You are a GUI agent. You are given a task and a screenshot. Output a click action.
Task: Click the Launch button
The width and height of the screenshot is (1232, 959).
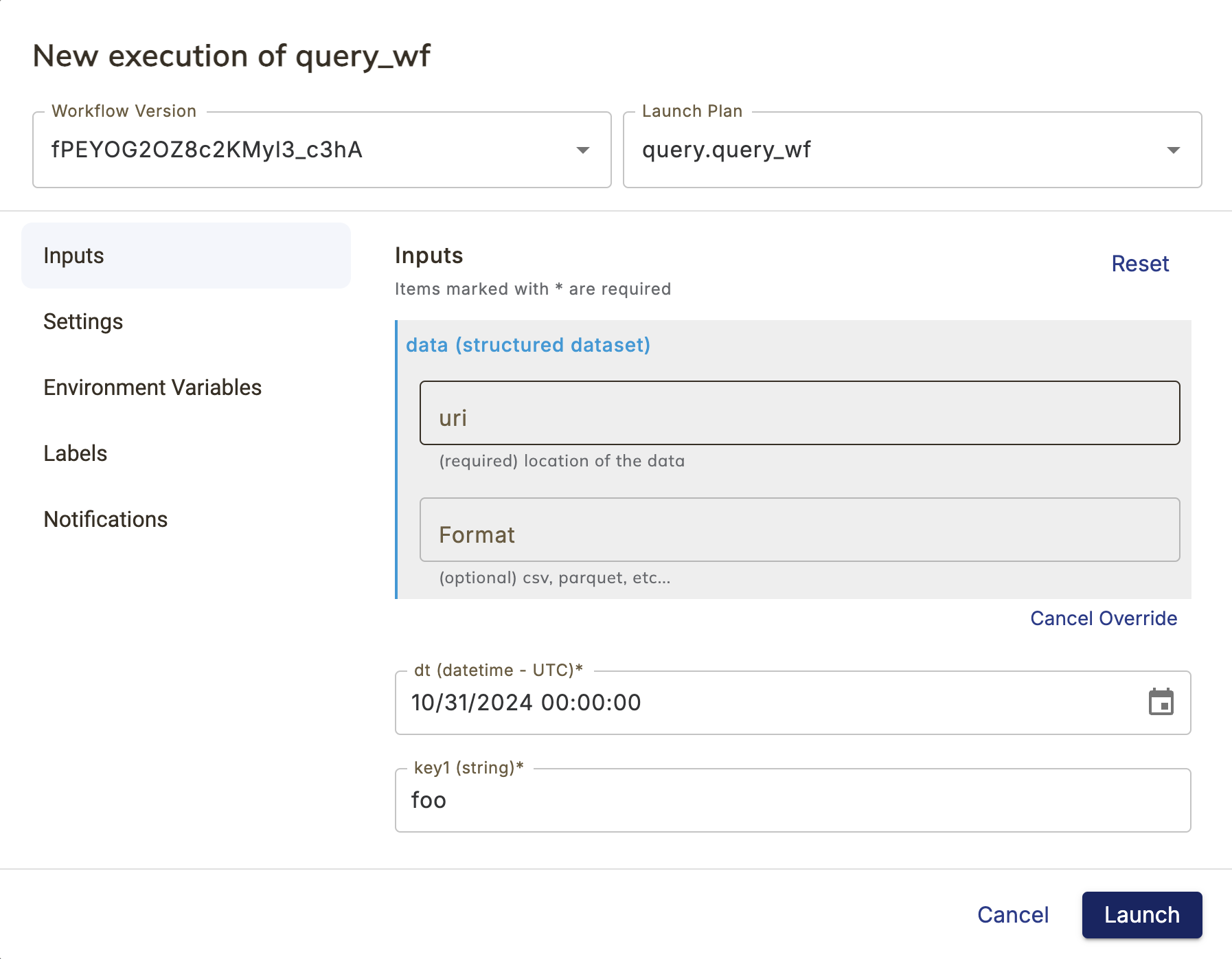pyautogui.click(x=1141, y=914)
